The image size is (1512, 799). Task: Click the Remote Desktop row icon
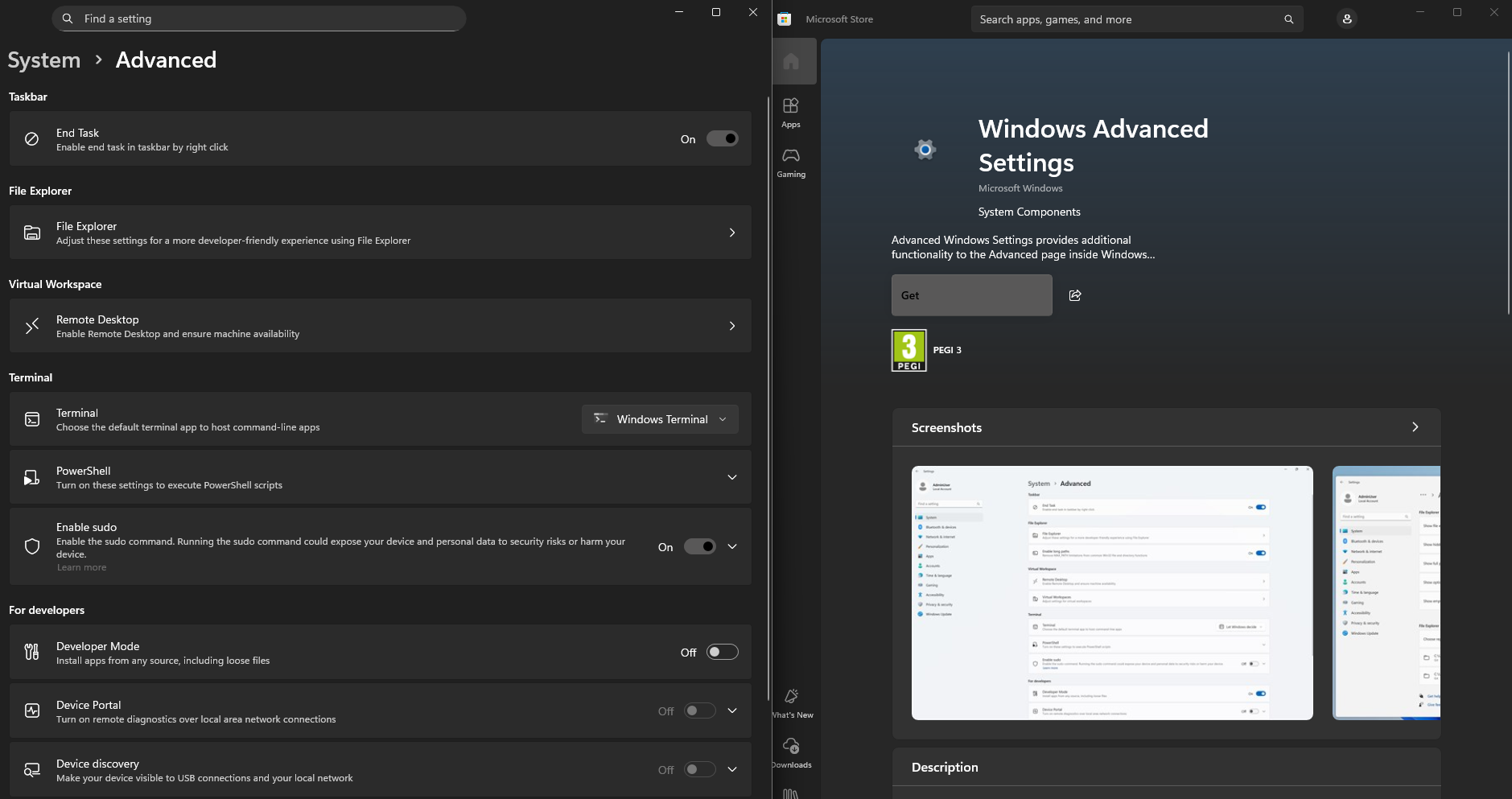point(32,326)
